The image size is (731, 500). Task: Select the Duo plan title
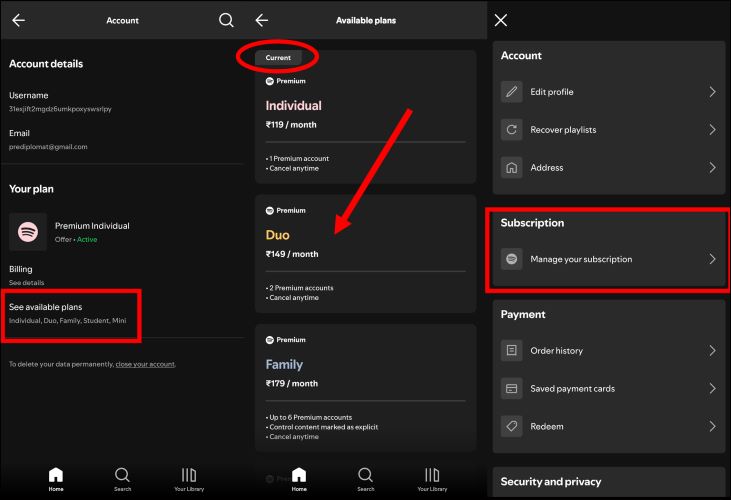(x=277, y=235)
